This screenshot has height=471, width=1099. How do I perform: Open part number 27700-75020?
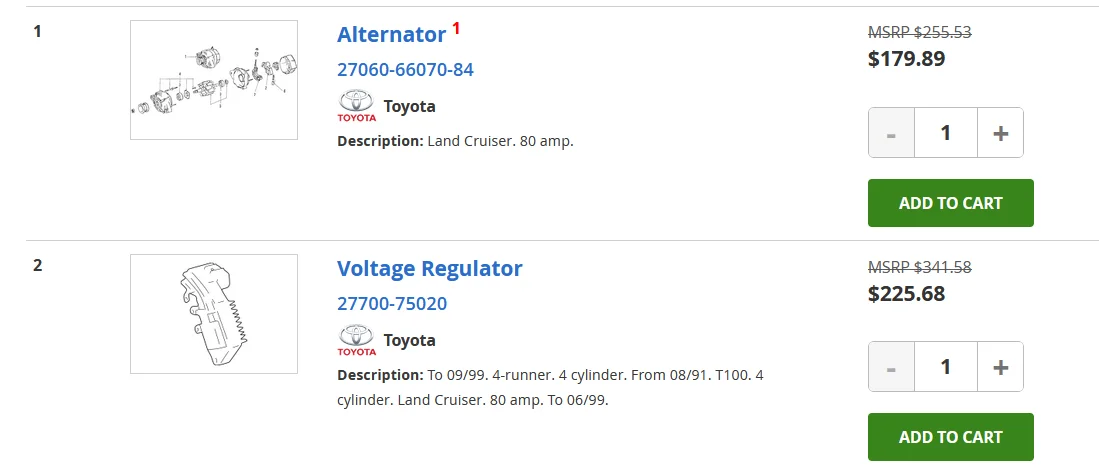click(x=392, y=304)
